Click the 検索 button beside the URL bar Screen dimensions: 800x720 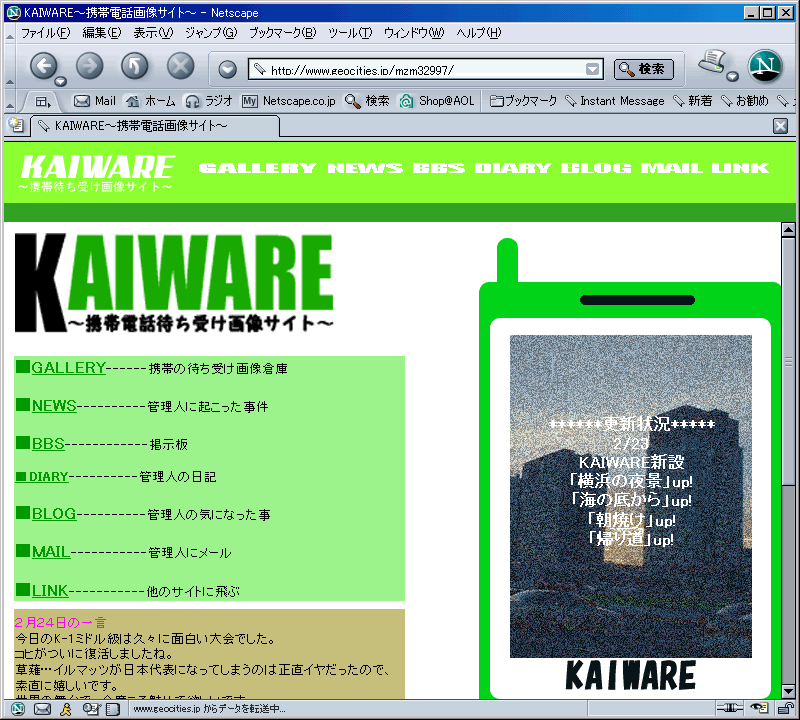644,69
